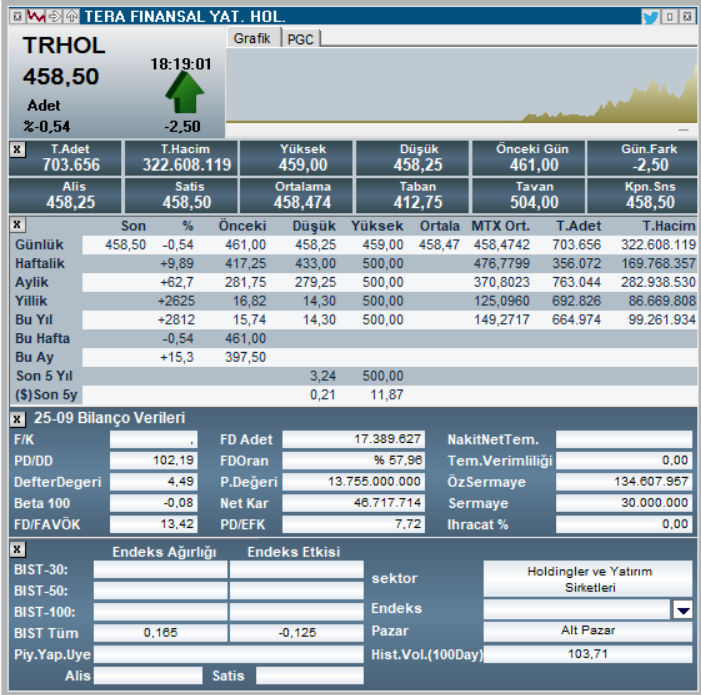Image resolution: width=701 pixels, height=695 pixels.
Task: Click the Endeks combo box field
Action: click(x=577, y=609)
